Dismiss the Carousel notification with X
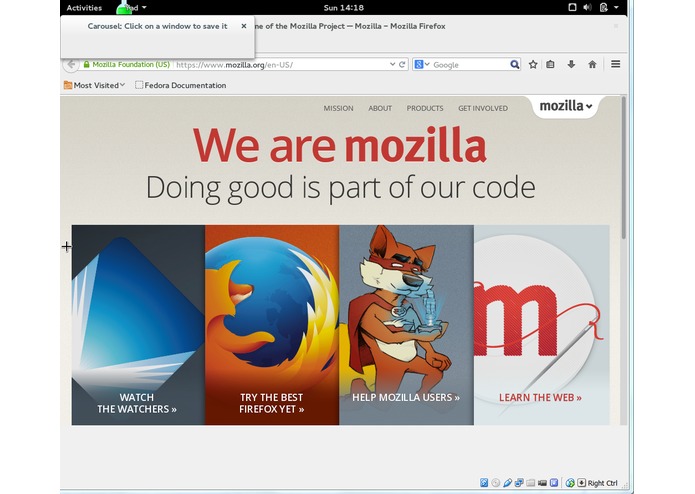The height and width of the screenshot is (494, 695). 244,26
